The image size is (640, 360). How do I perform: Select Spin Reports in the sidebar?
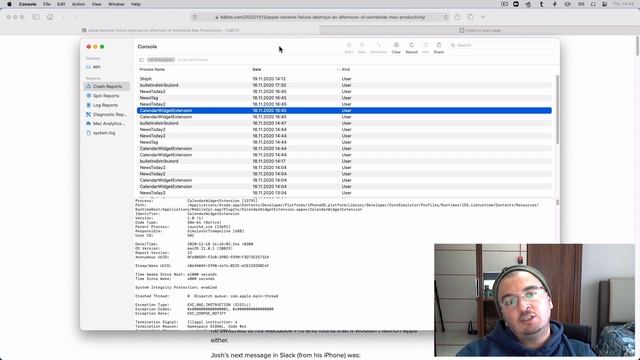(x=107, y=96)
